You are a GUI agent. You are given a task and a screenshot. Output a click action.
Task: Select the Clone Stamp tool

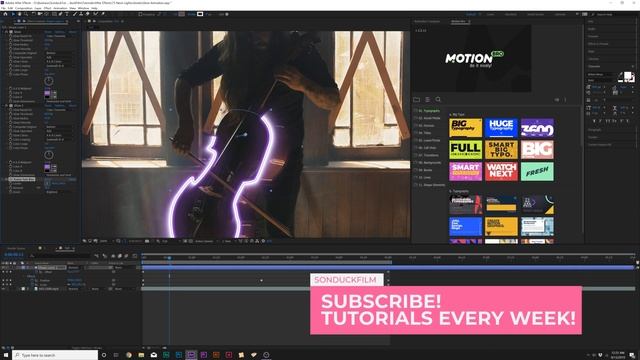(81, 14)
